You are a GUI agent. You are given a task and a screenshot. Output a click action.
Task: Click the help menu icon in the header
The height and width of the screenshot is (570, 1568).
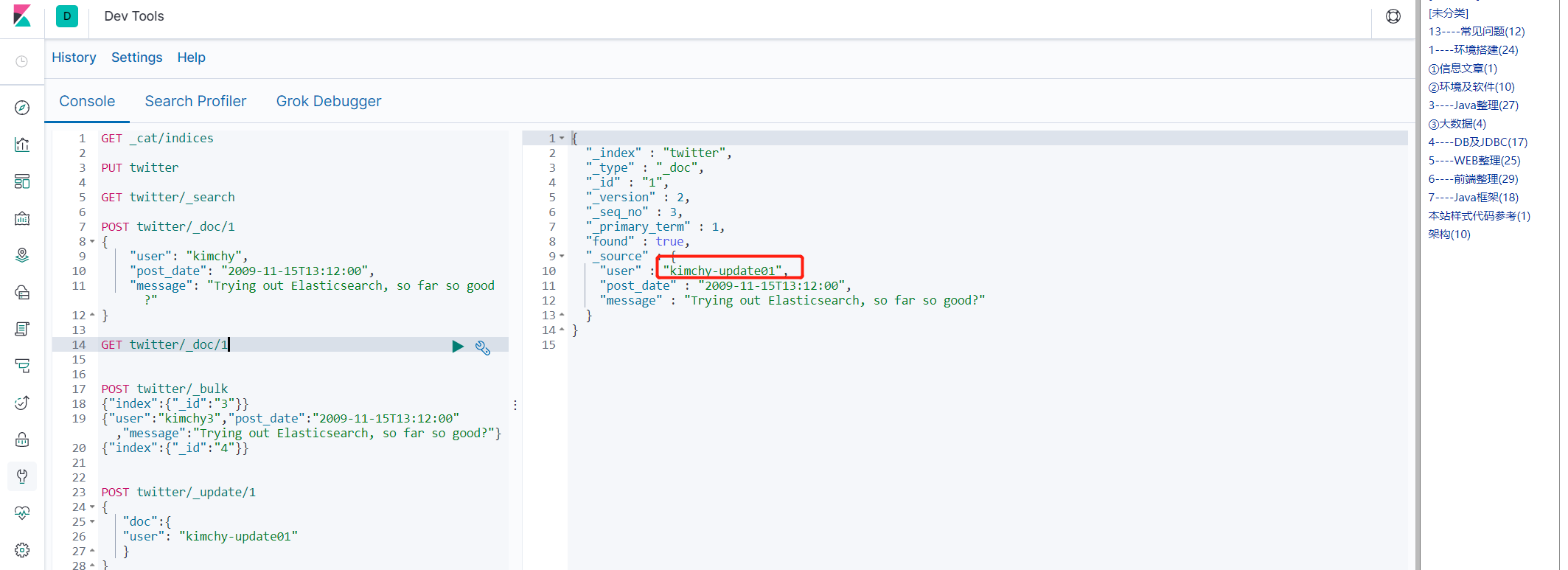pos(1393,16)
